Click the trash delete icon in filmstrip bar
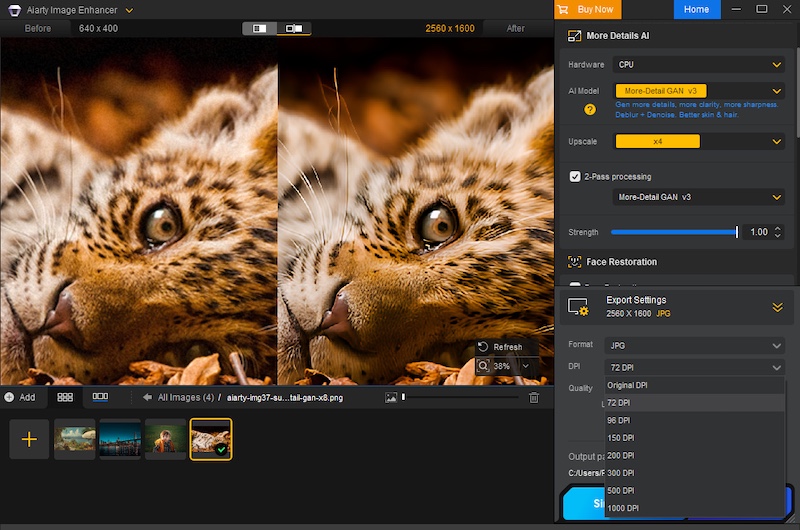Image resolution: width=800 pixels, height=530 pixels. [534, 397]
